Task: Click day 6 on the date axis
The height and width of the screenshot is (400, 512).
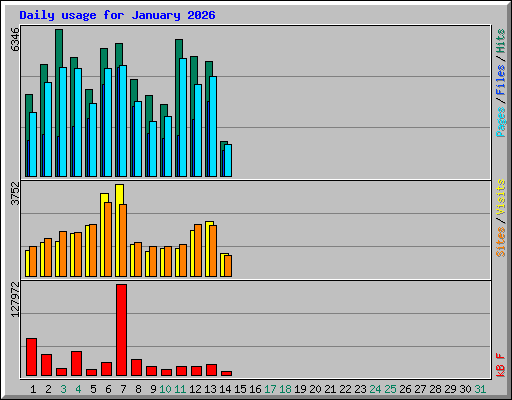Action: [x=108, y=389]
